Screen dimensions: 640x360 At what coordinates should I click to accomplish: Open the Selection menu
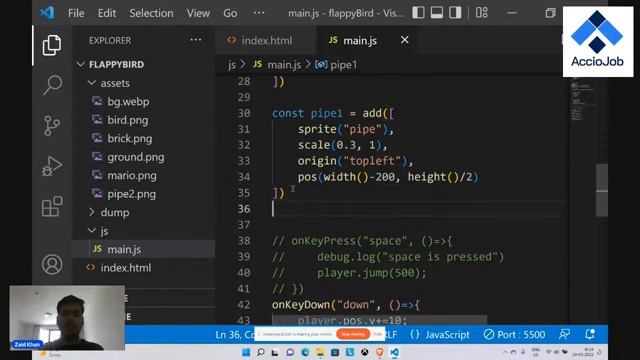151,13
